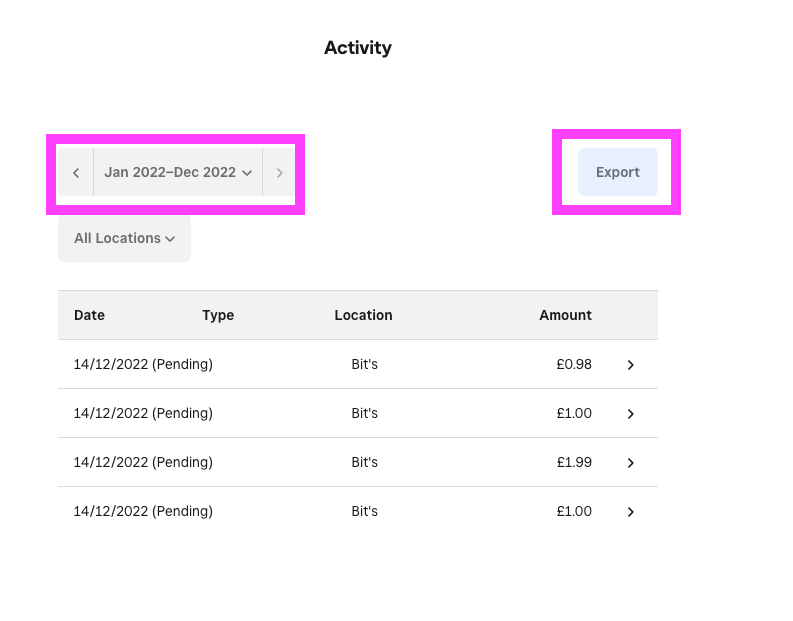Viewport: 793px width, 621px height.
Task: Click the Export button
Action: (617, 172)
